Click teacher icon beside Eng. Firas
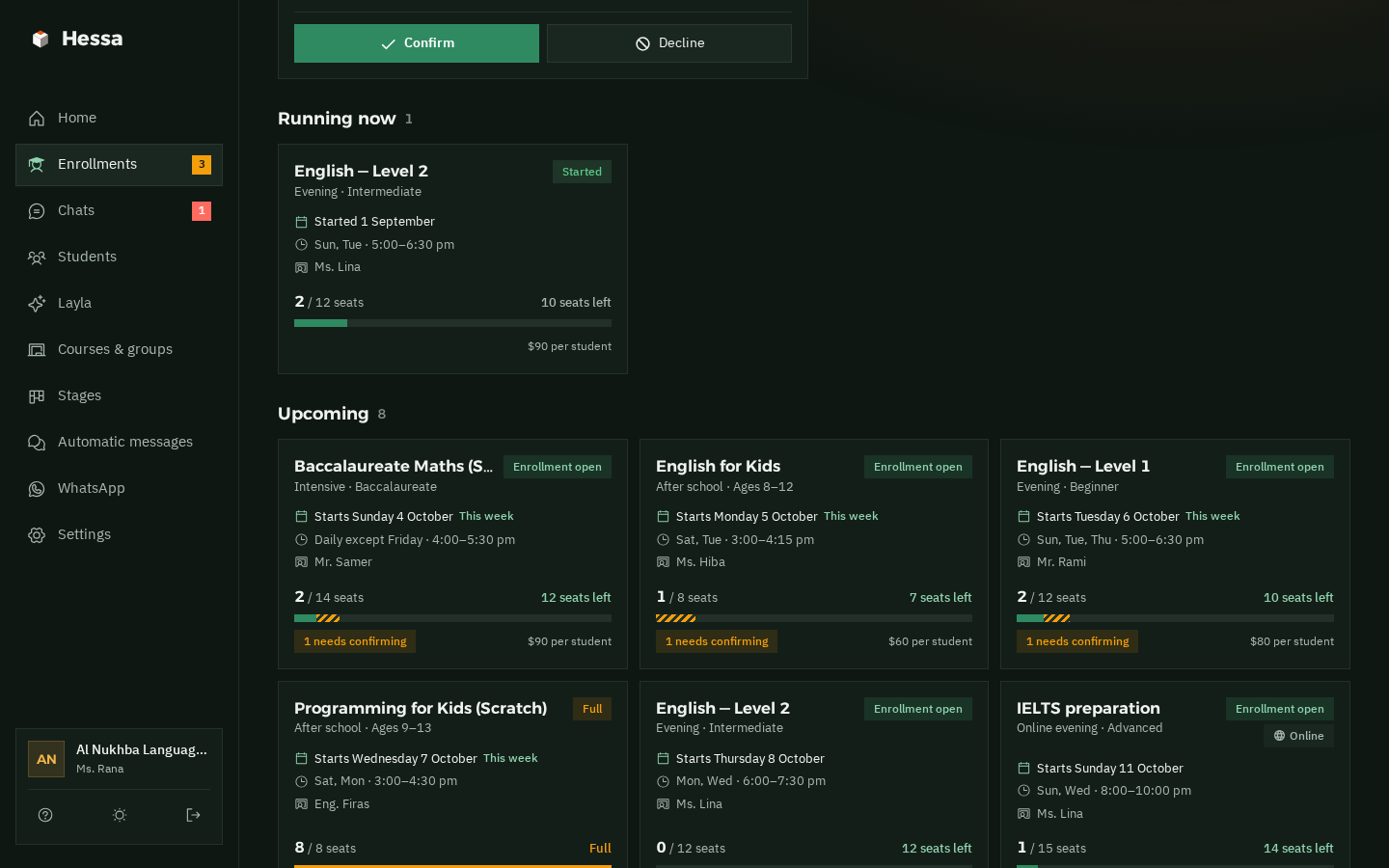This screenshot has width=1389, height=868. click(301, 804)
